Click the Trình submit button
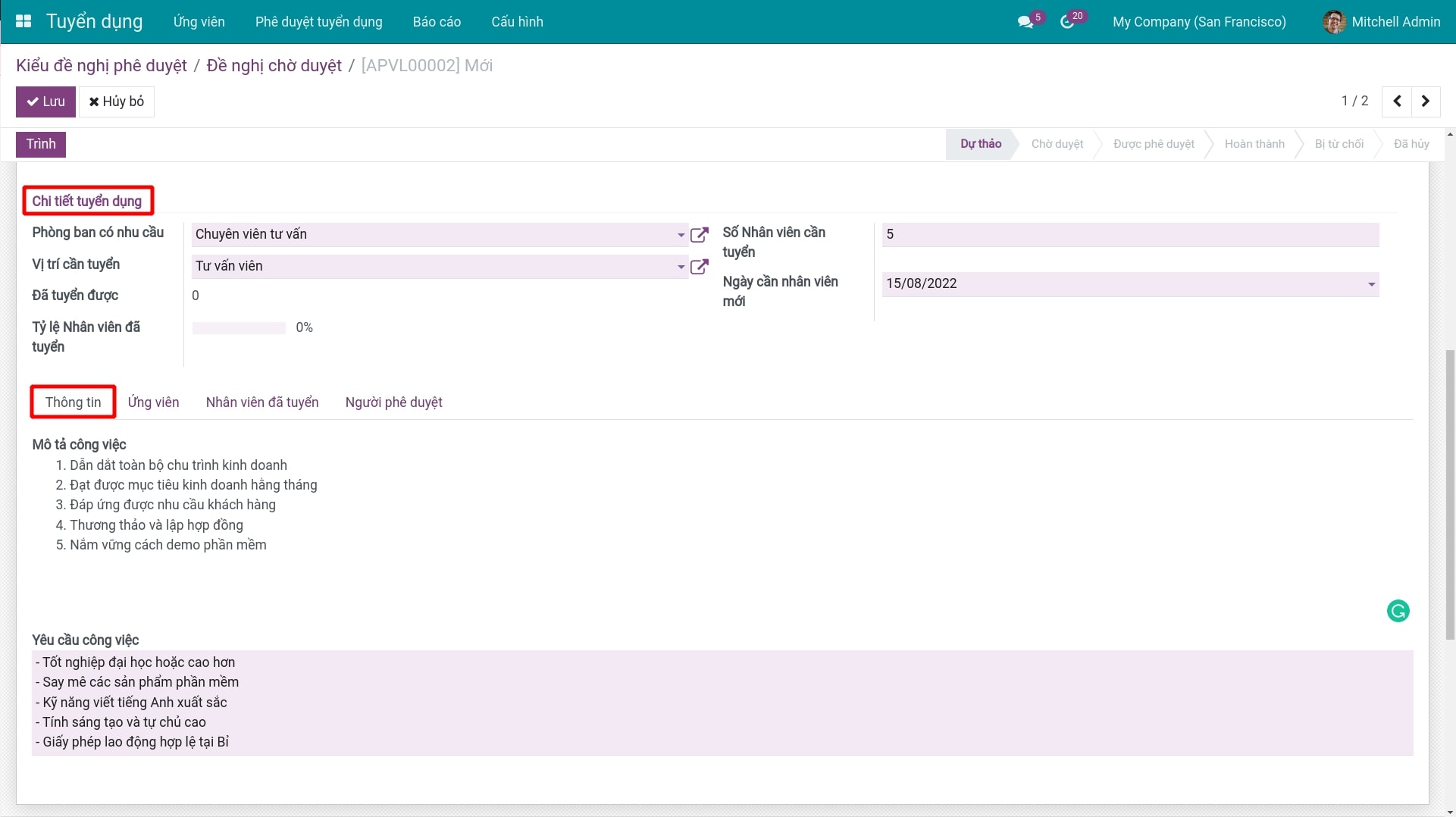 tap(41, 144)
